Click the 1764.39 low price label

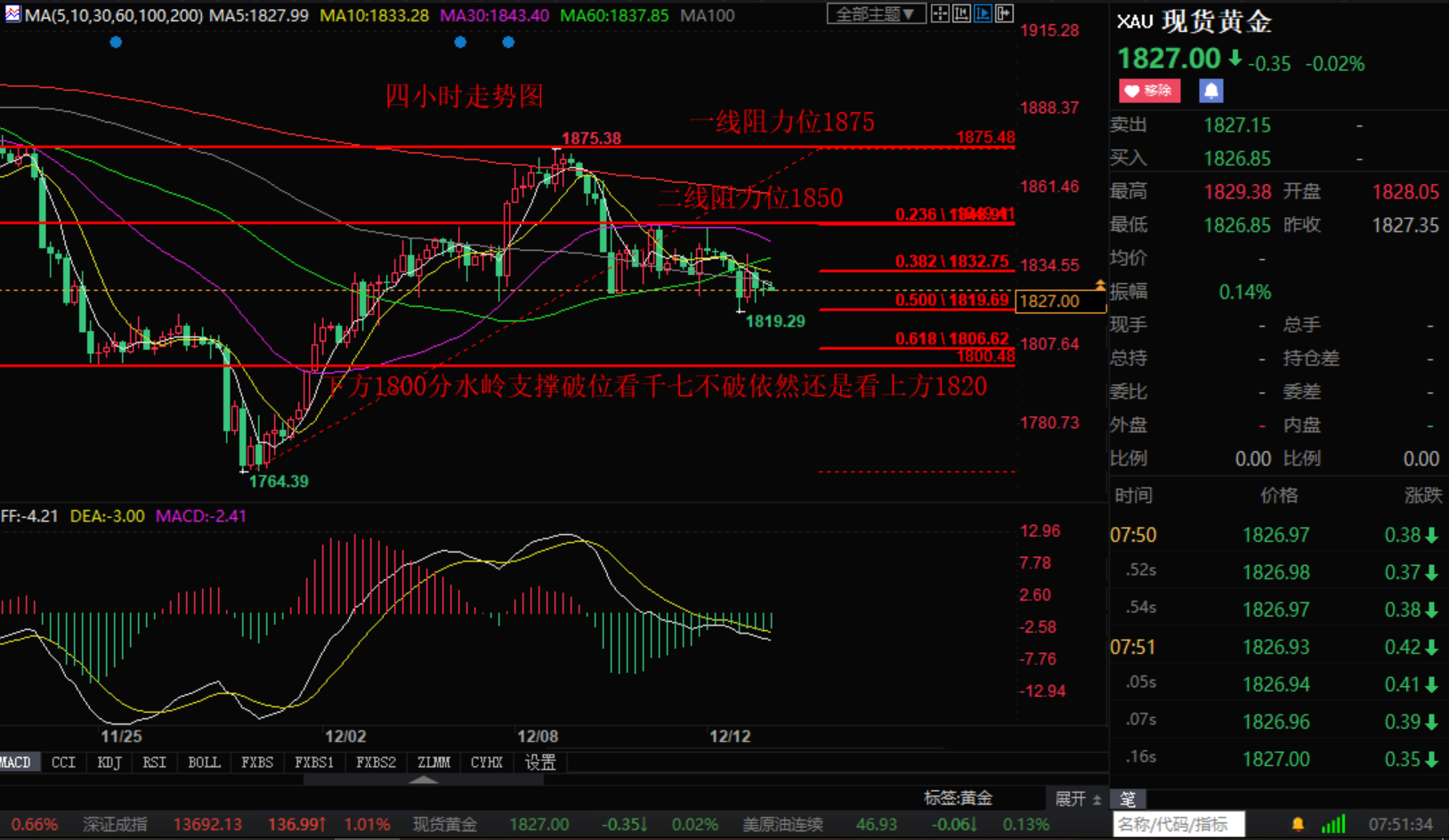coord(279,481)
